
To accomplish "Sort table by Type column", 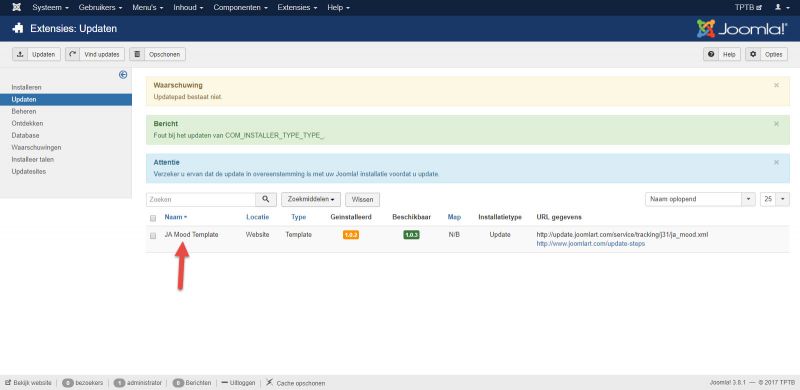I will (298, 217).
